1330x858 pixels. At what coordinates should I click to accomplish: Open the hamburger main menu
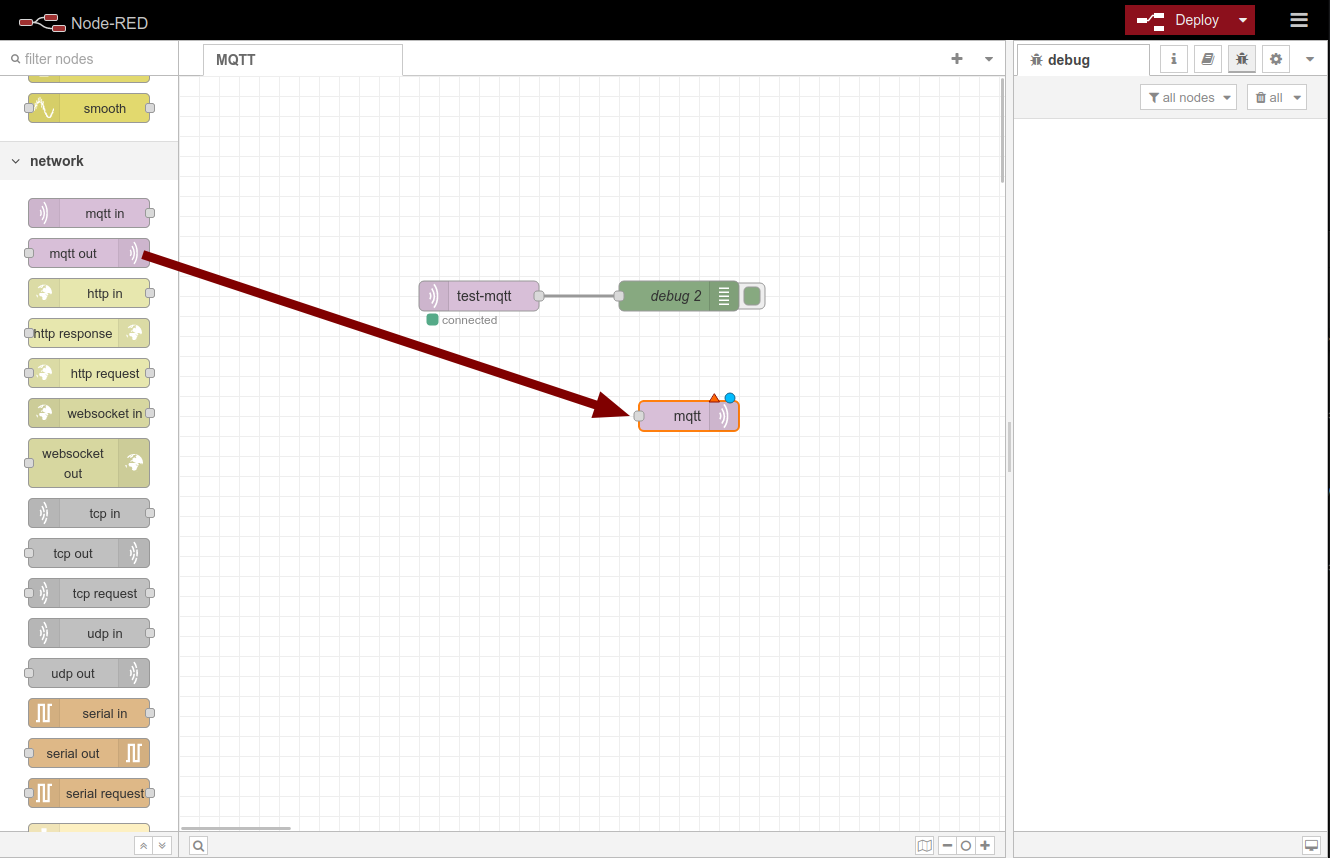tap(1299, 20)
